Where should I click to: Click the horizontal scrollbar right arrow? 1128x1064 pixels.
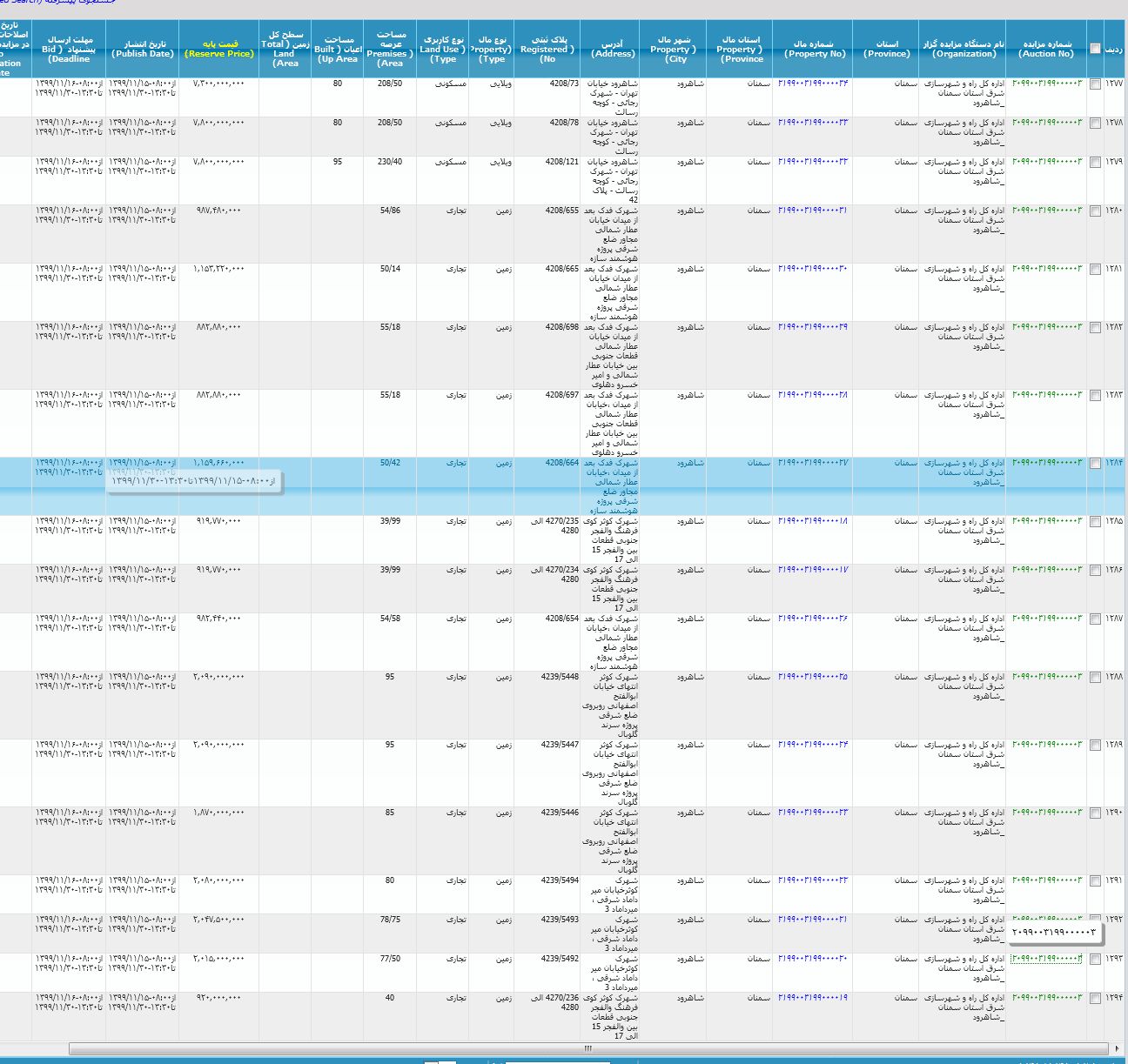1117,1048
